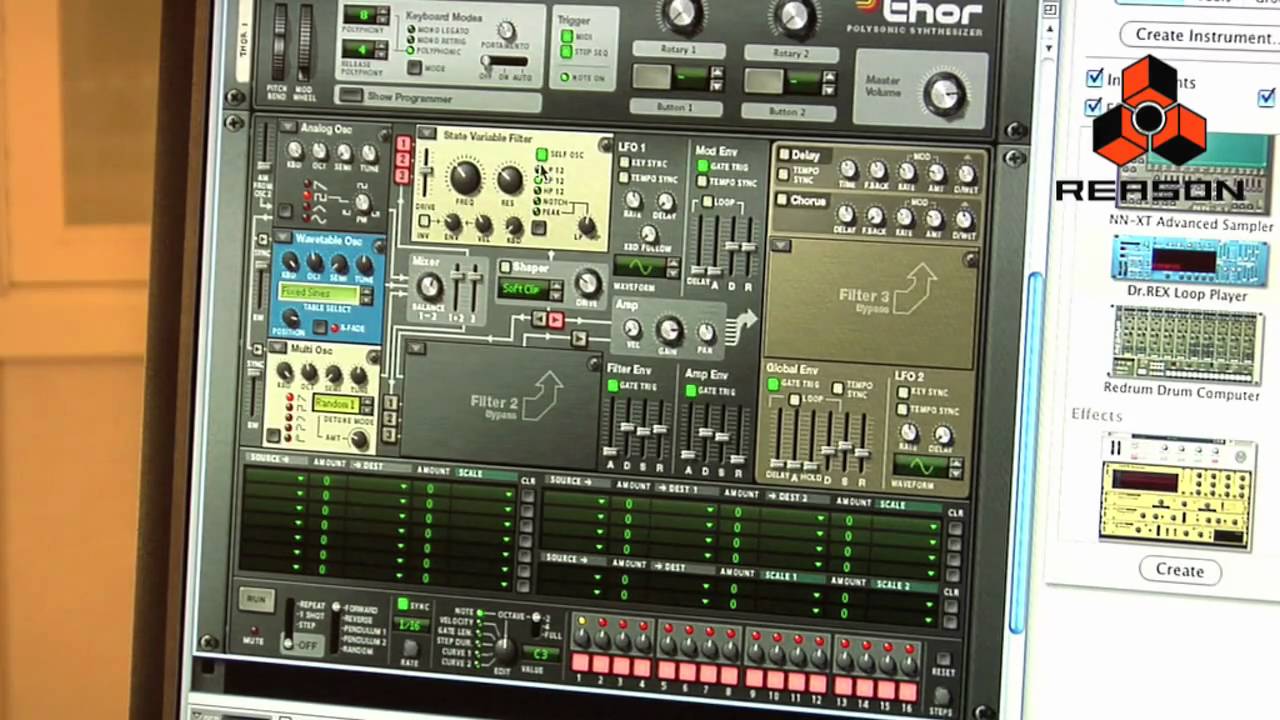Click the Wavetable Osc Position knob
This screenshot has height=720, width=1280.
(x=292, y=318)
